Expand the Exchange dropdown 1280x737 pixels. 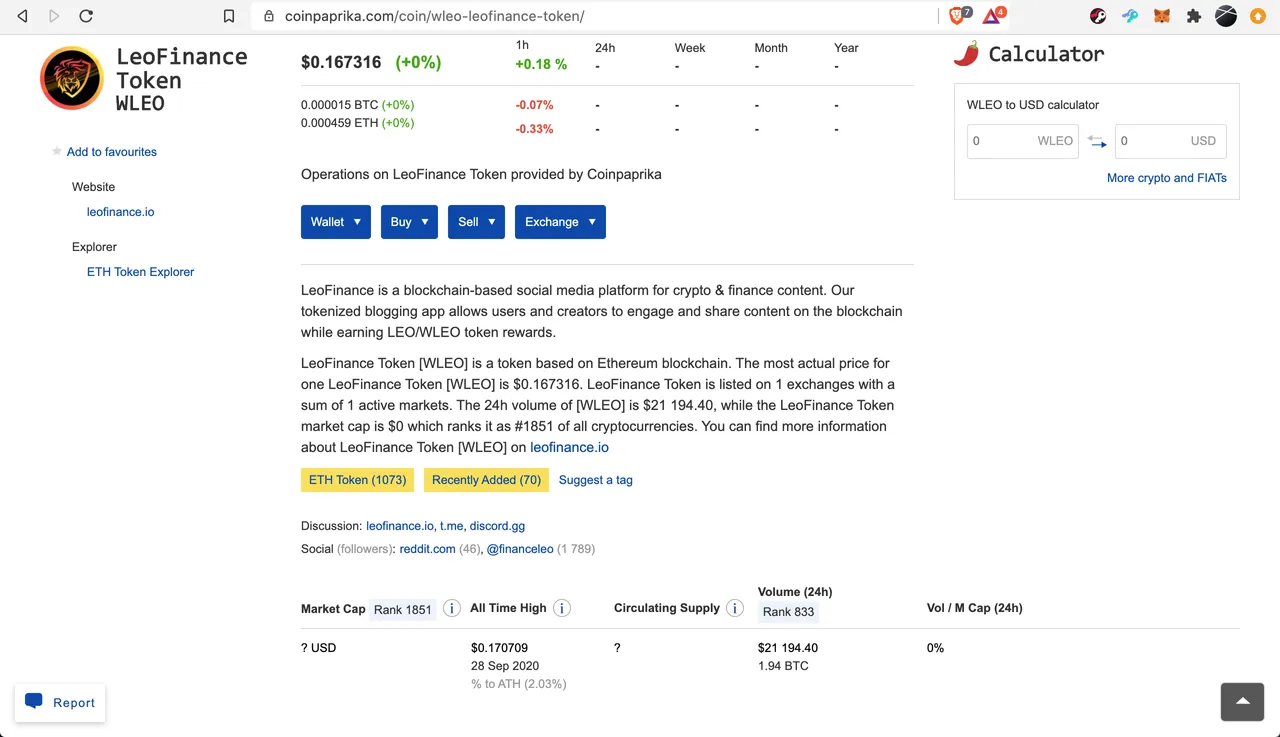click(x=560, y=222)
